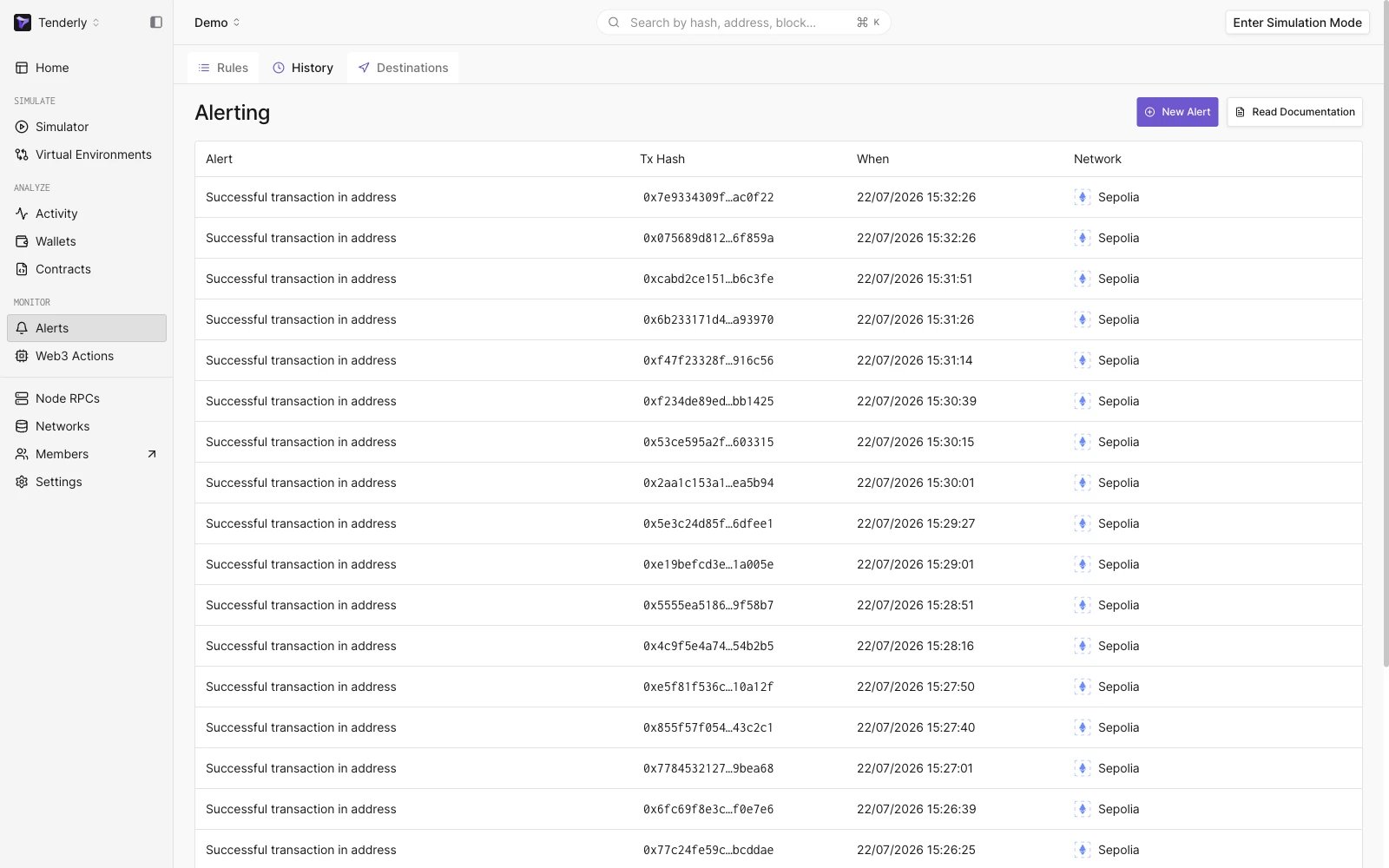Open tx hash 0x4c9f5e4a74…54b2b5
This screenshot has width=1389, height=868.
coord(708,646)
